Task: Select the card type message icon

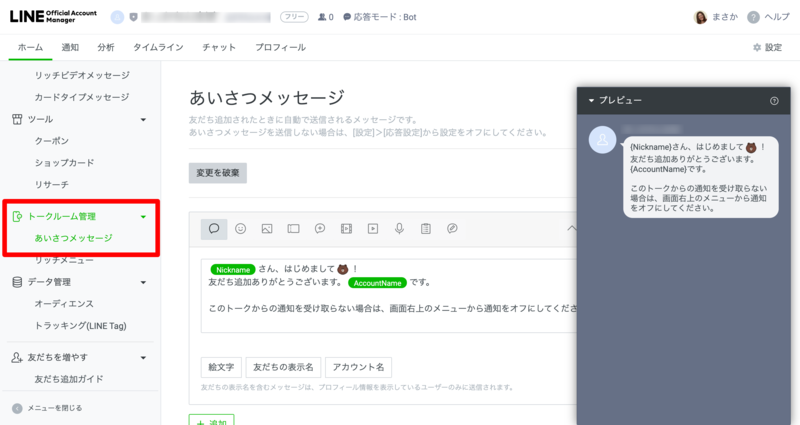Action: point(452,229)
